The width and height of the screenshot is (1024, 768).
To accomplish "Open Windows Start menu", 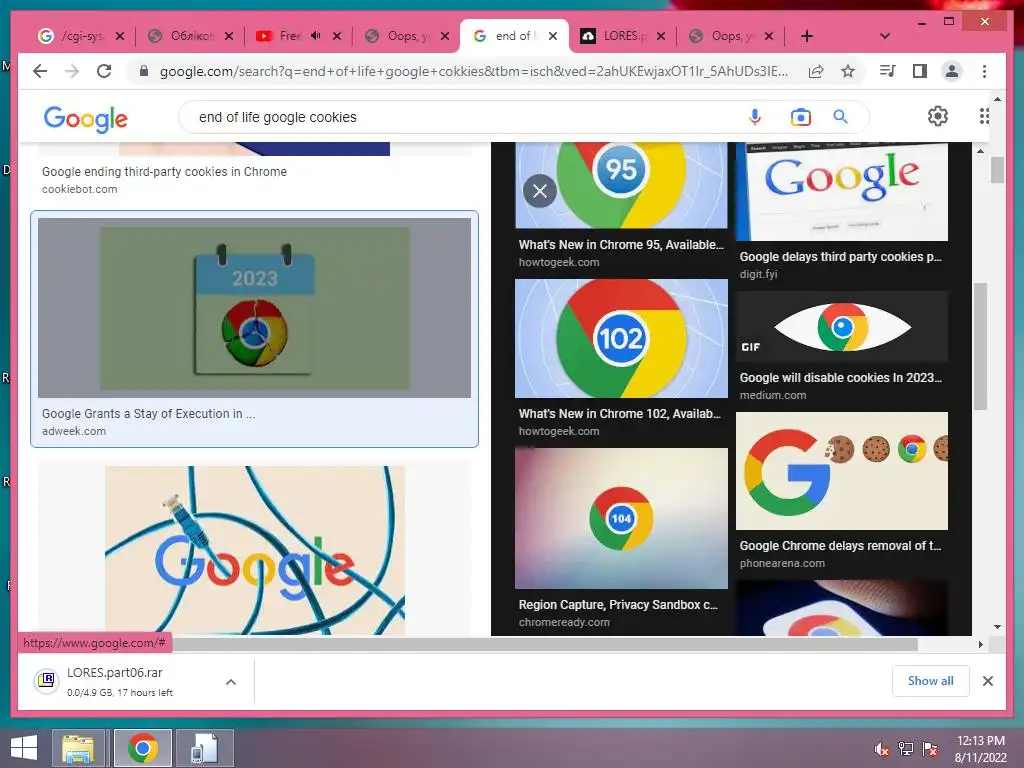I will 24,748.
